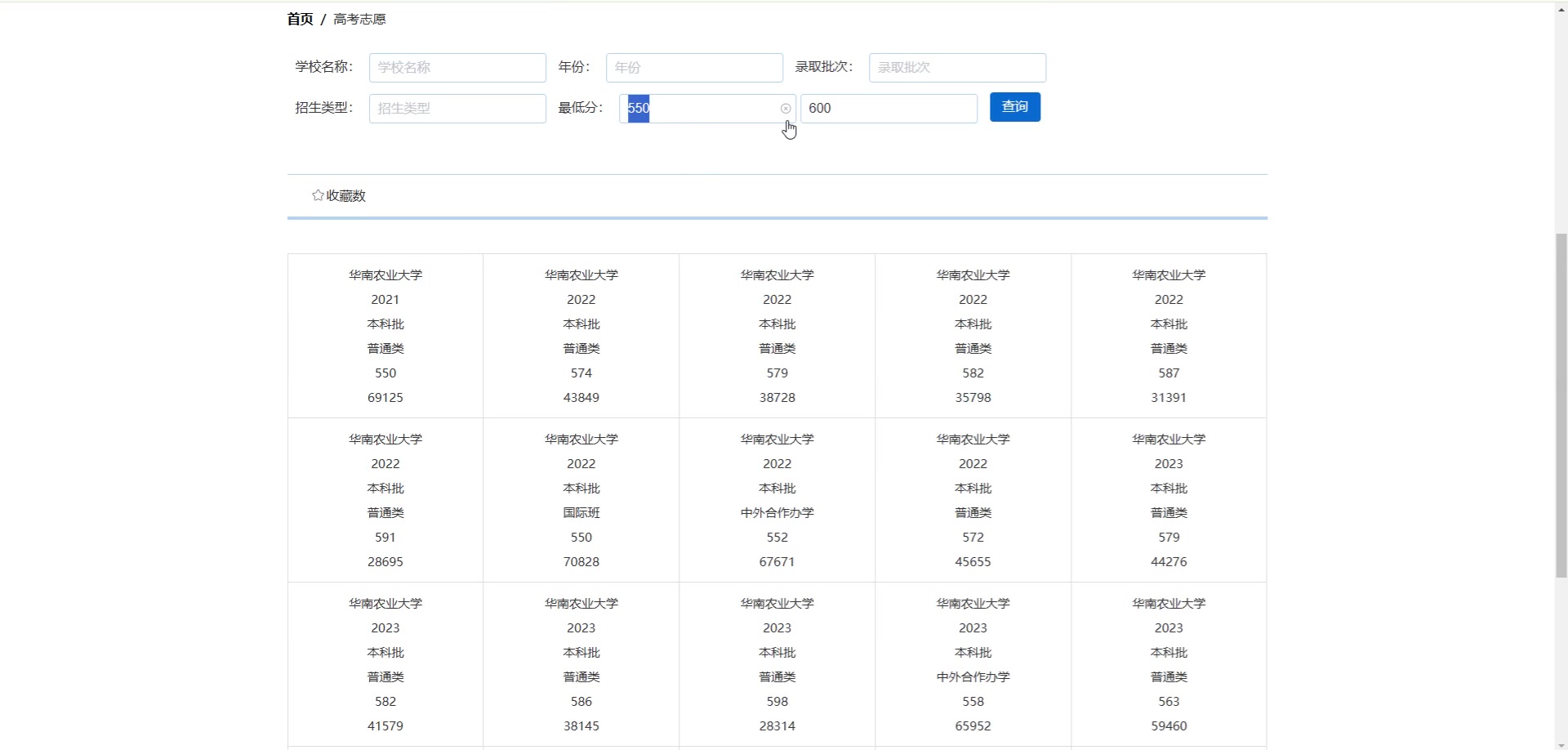
Task: Click the rank value 45655
Action: tap(973, 562)
